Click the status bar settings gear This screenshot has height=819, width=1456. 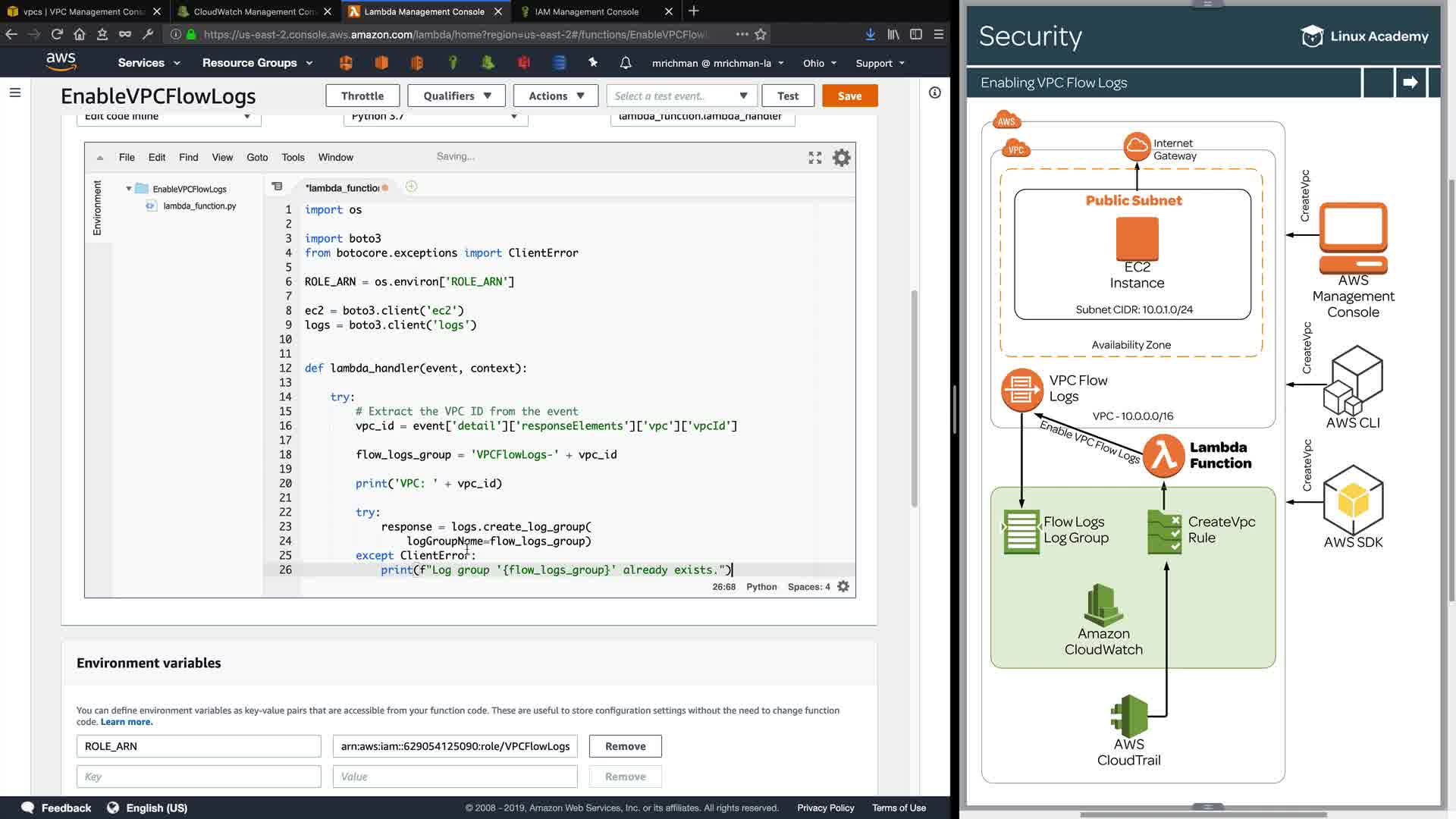[843, 586]
